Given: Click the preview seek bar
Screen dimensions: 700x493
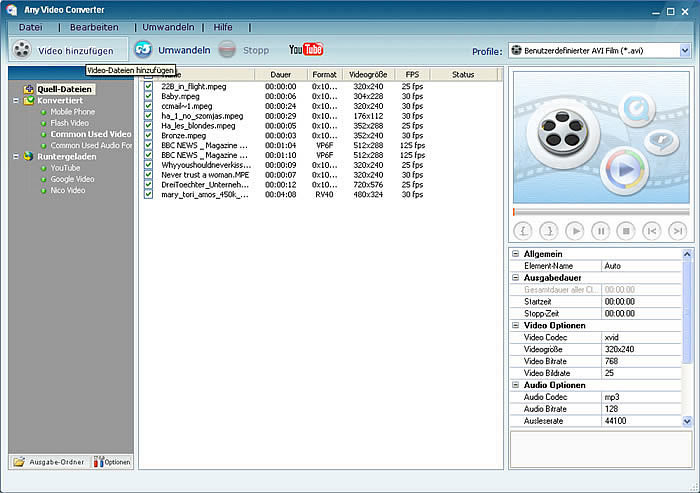Looking at the screenshot, I should pos(601,212).
